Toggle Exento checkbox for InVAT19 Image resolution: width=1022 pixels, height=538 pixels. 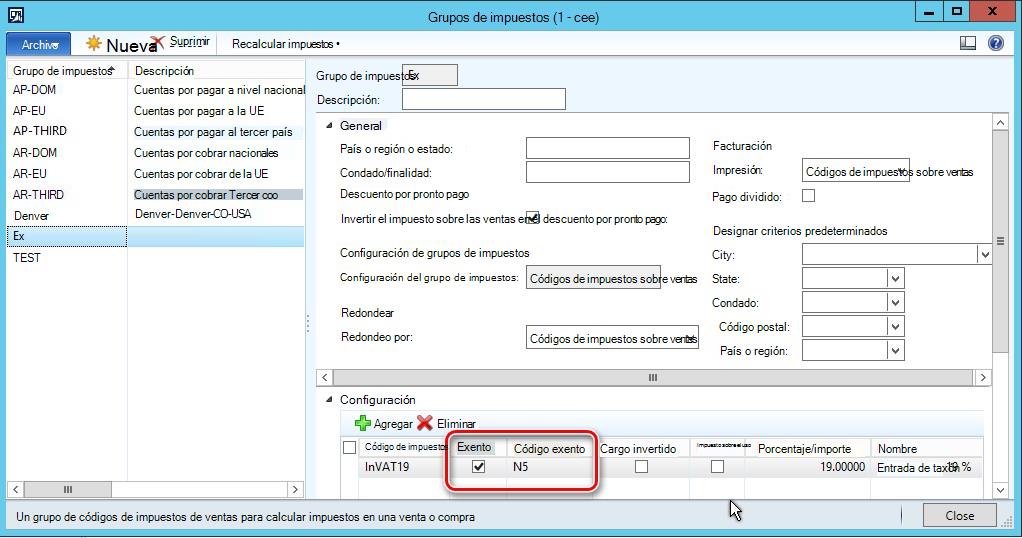478,467
